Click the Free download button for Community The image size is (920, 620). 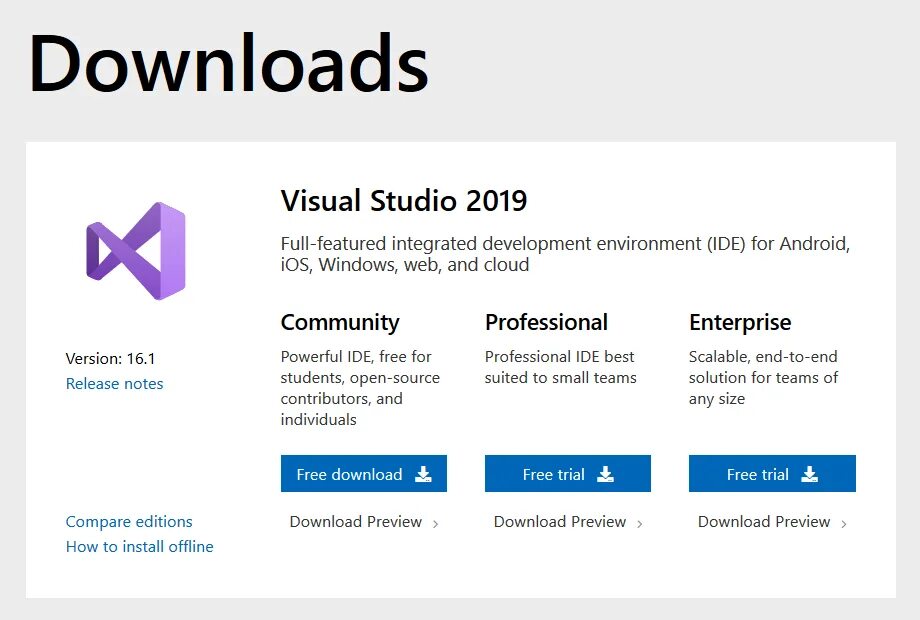click(364, 473)
